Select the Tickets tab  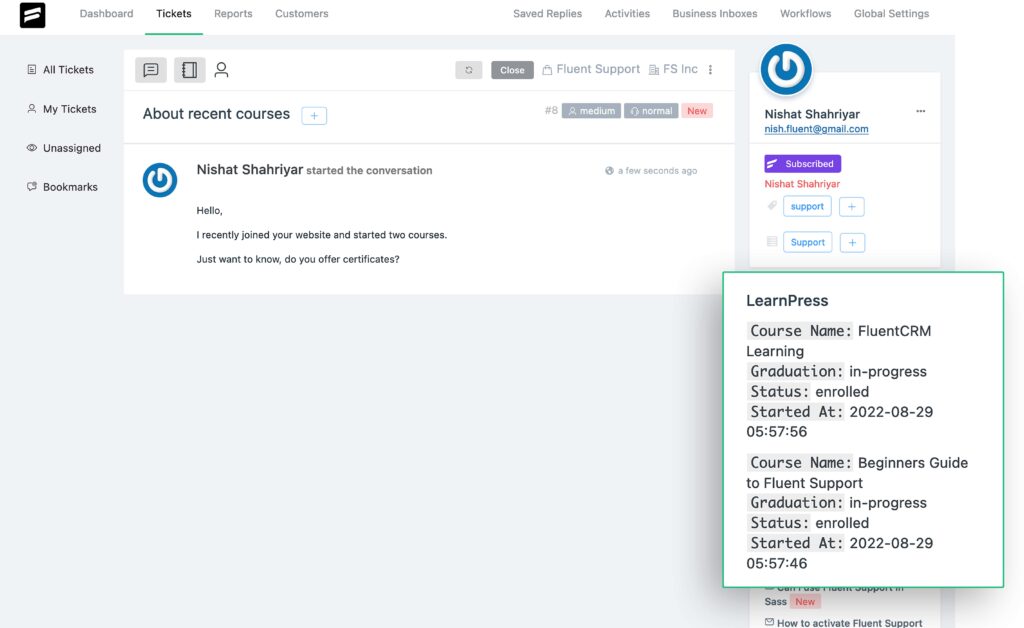point(174,14)
